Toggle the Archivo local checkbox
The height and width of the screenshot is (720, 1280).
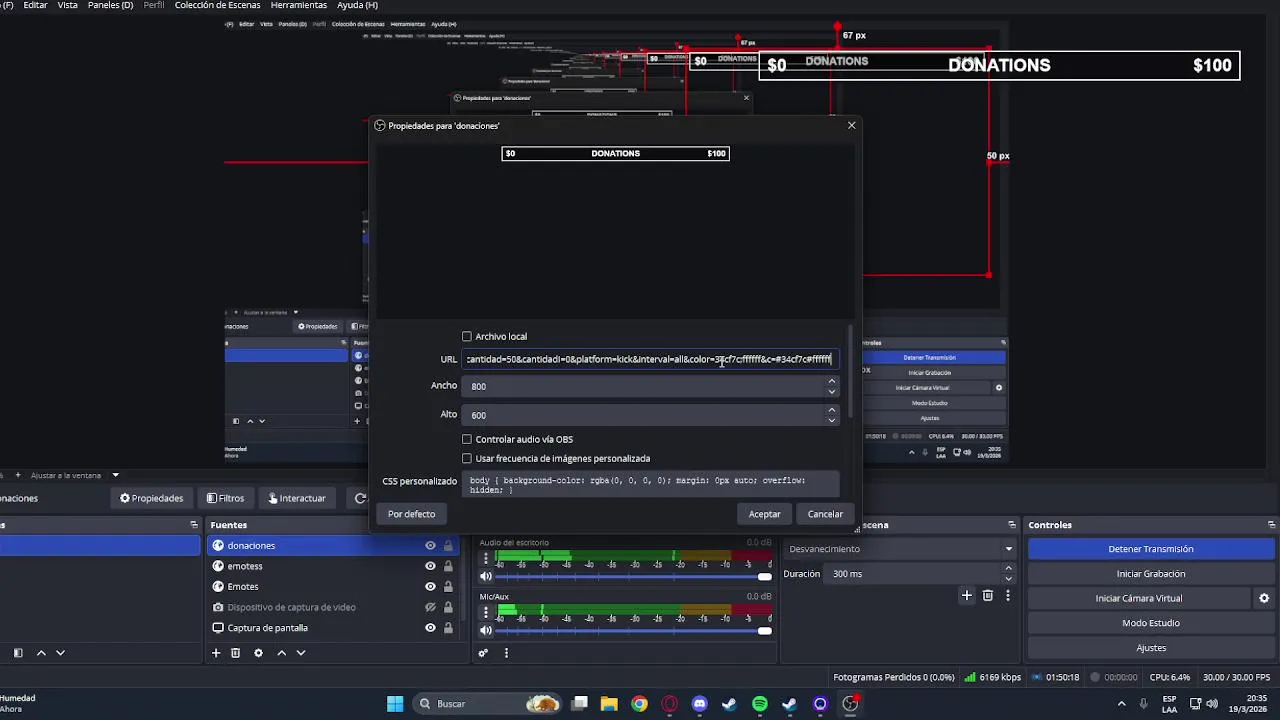[x=467, y=337]
